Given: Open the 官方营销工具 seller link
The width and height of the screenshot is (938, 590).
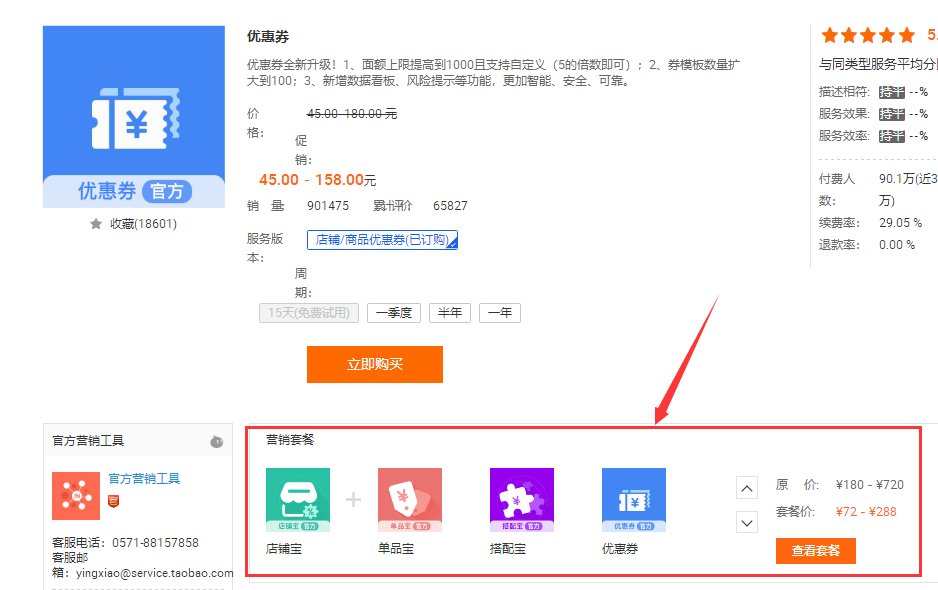Looking at the screenshot, I should [144, 479].
